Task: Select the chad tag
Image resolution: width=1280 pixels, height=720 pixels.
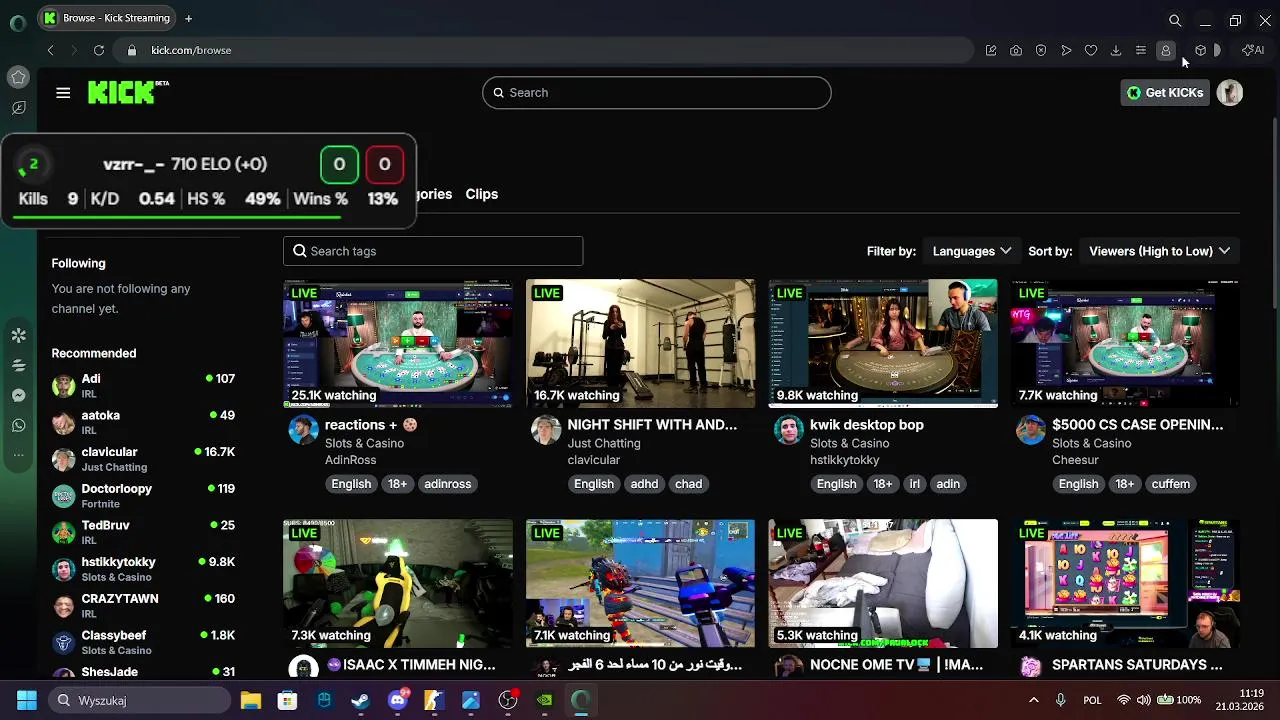Action: [688, 484]
